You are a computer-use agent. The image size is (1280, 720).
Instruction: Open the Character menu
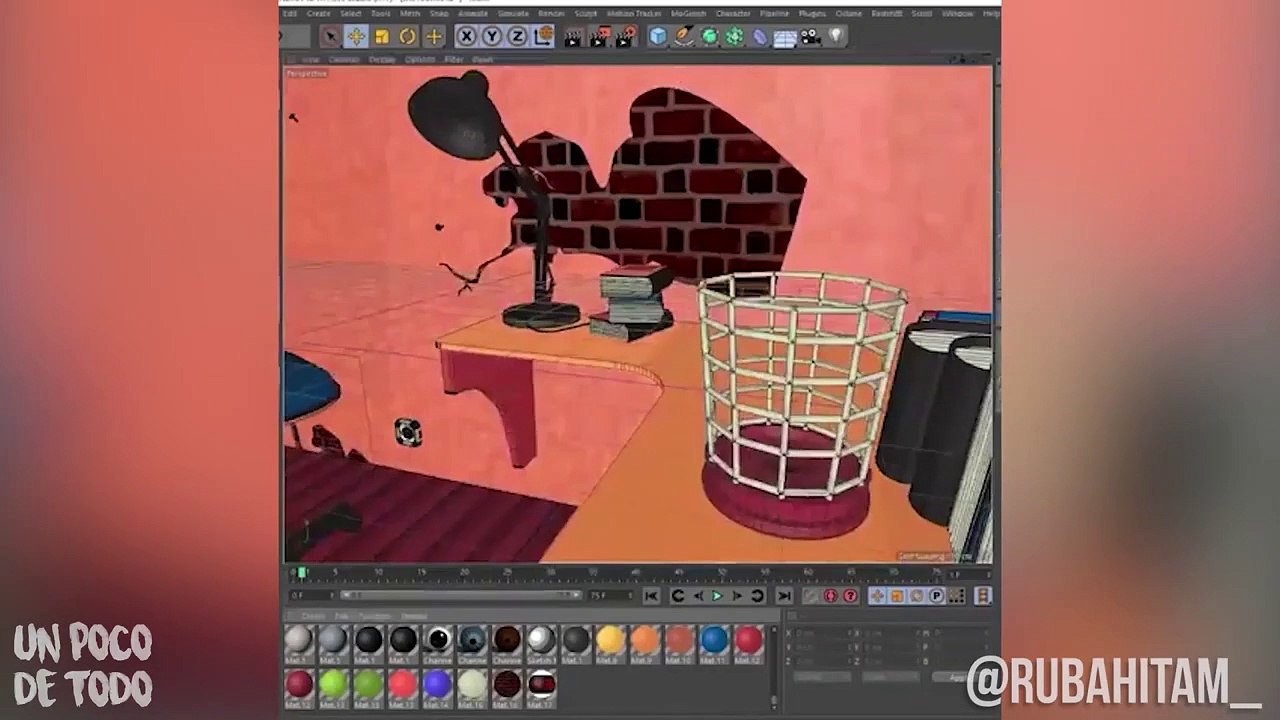pyautogui.click(x=733, y=14)
